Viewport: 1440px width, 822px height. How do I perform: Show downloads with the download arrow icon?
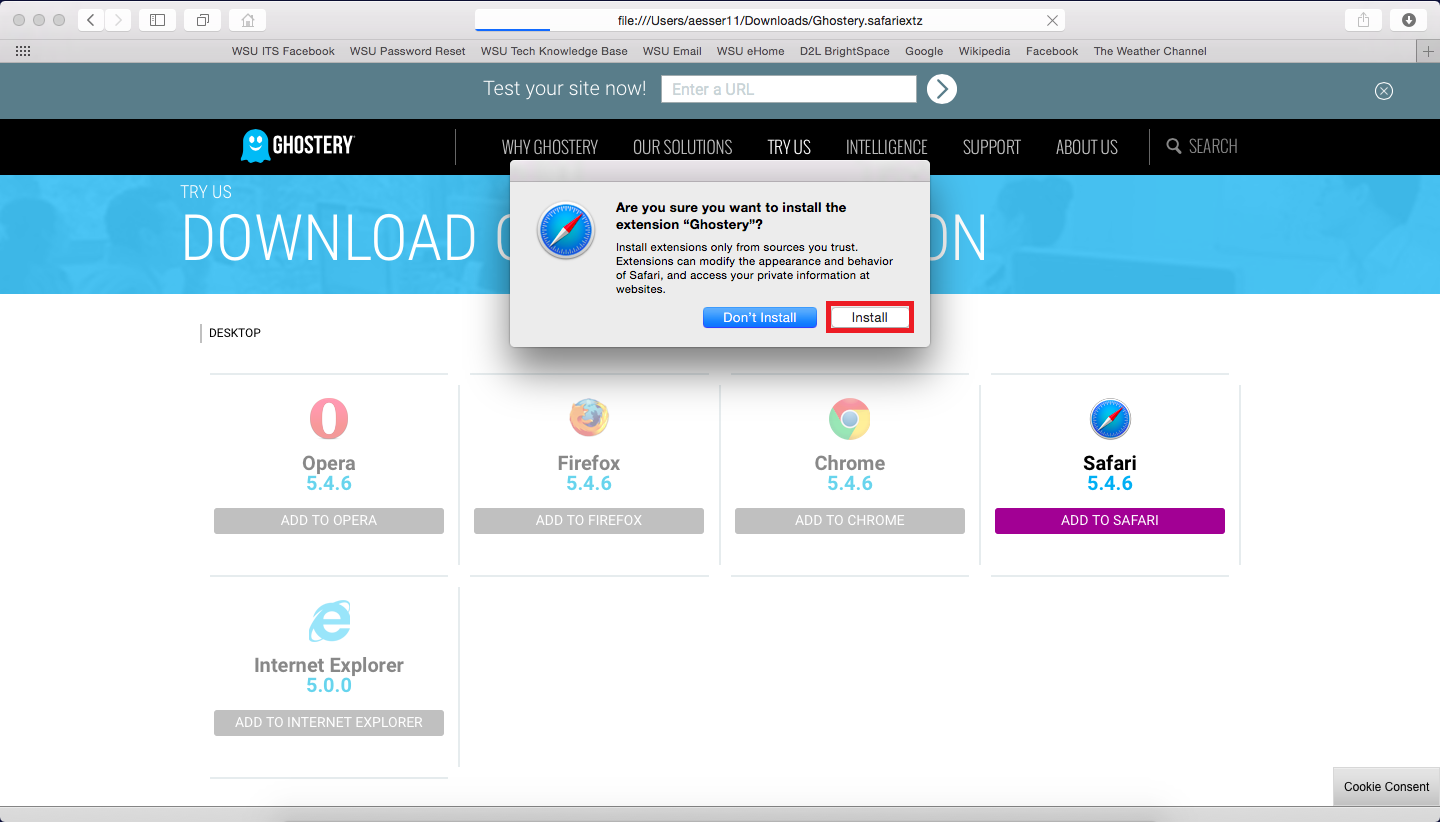(x=1408, y=20)
